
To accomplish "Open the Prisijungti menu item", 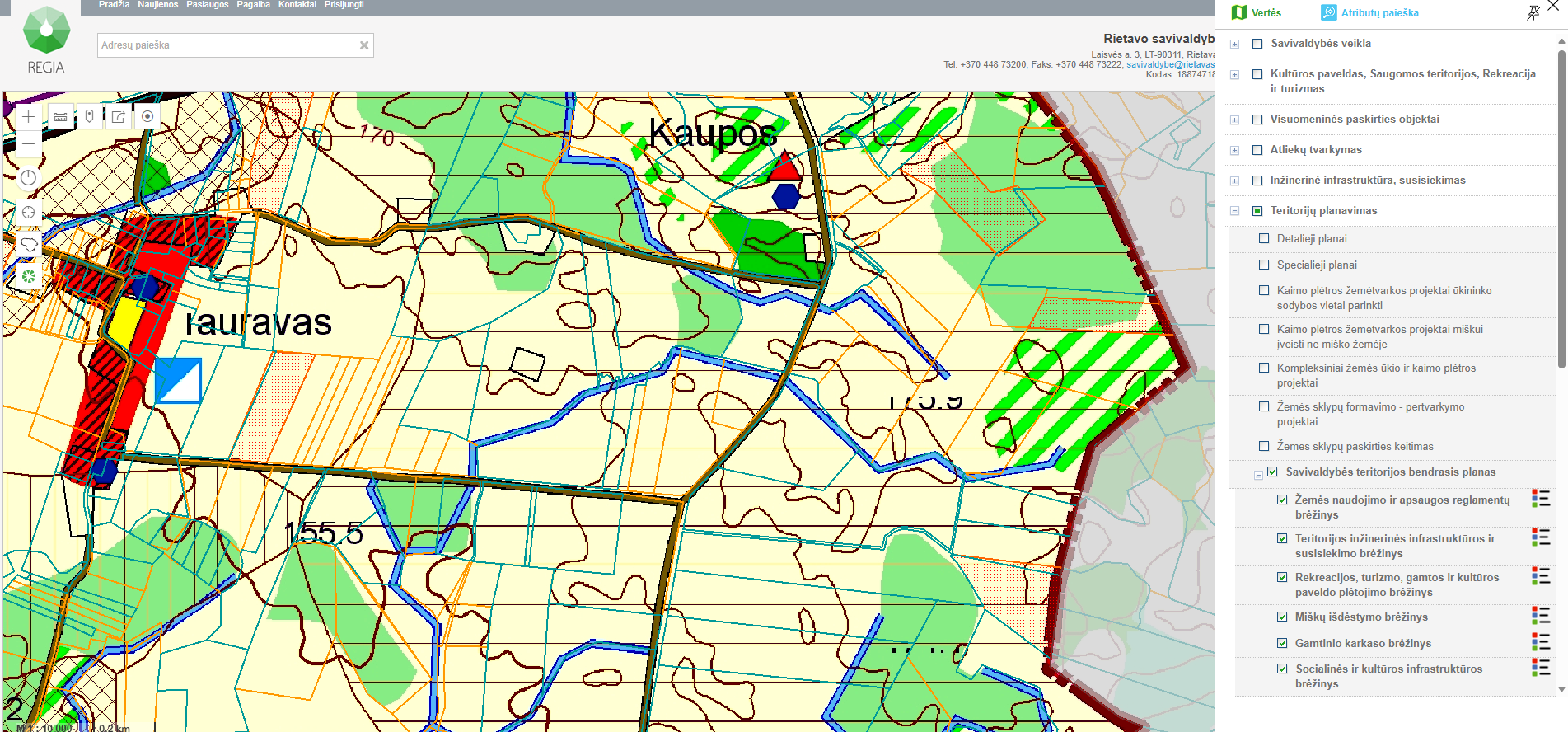I will 344,5.
